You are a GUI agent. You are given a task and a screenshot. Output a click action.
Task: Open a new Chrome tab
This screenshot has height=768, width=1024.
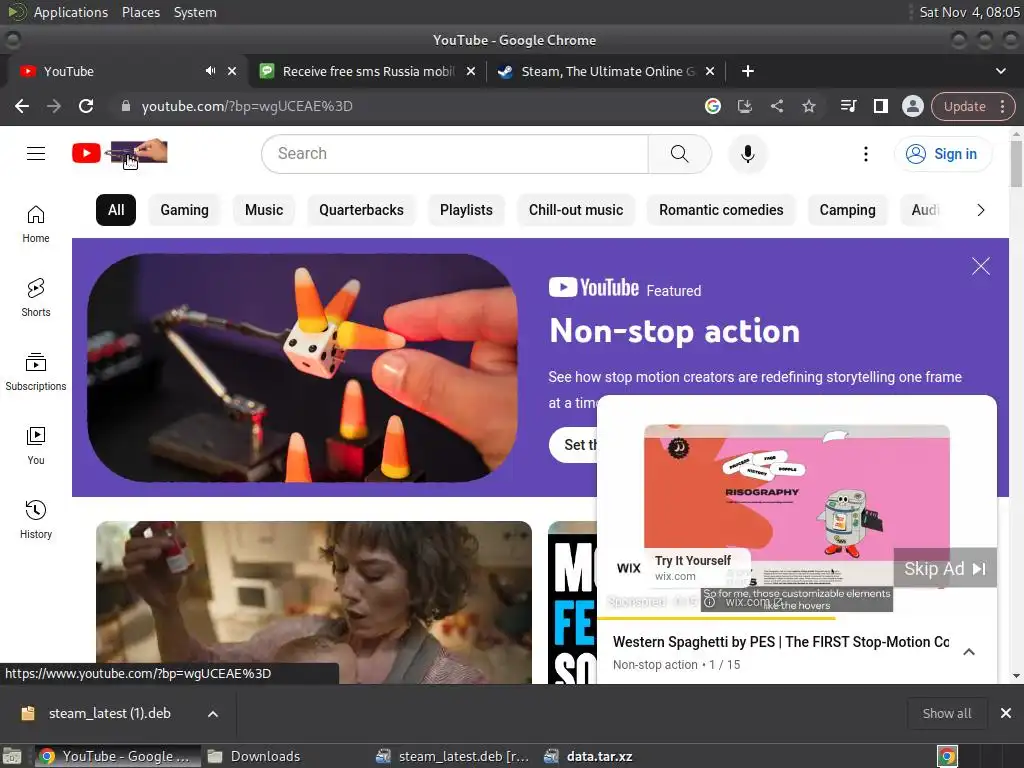click(748, 71)
